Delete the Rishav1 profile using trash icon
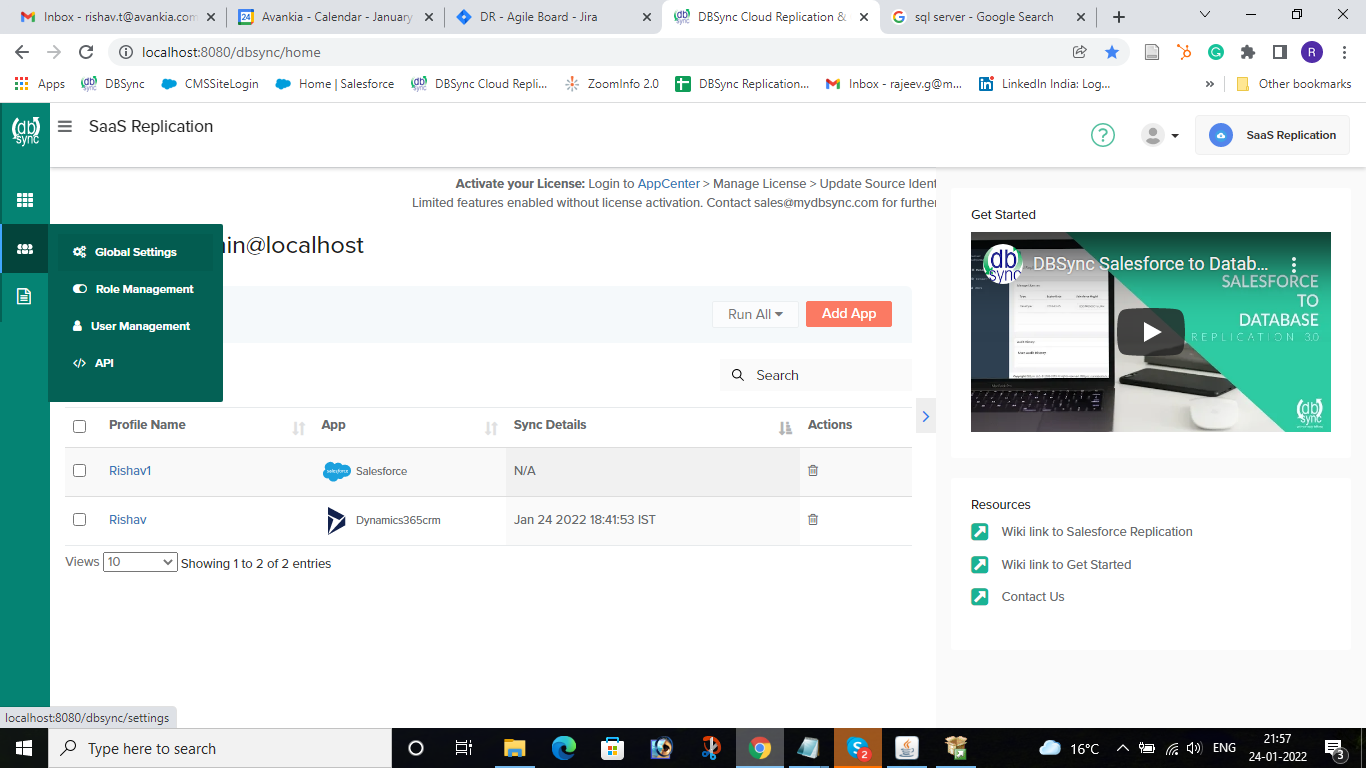Image resolution: width=1366 pixels, height=768 pixels. [x=813, y=471]
